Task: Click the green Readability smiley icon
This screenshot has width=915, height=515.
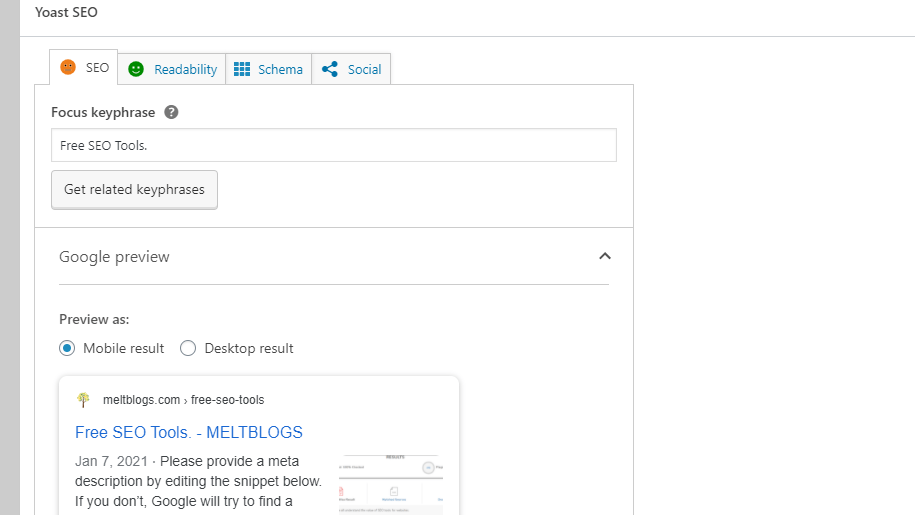Action: [x=136, y=69]
